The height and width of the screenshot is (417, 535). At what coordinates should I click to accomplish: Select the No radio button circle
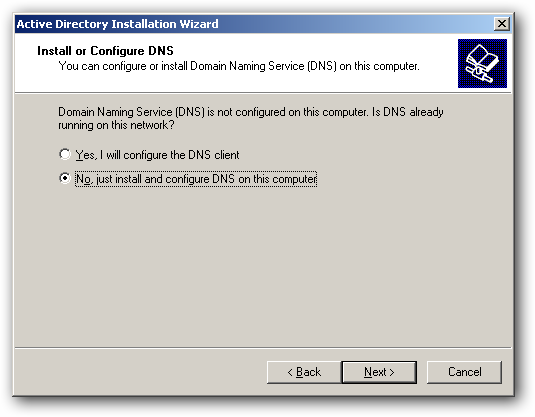(65, 178)
